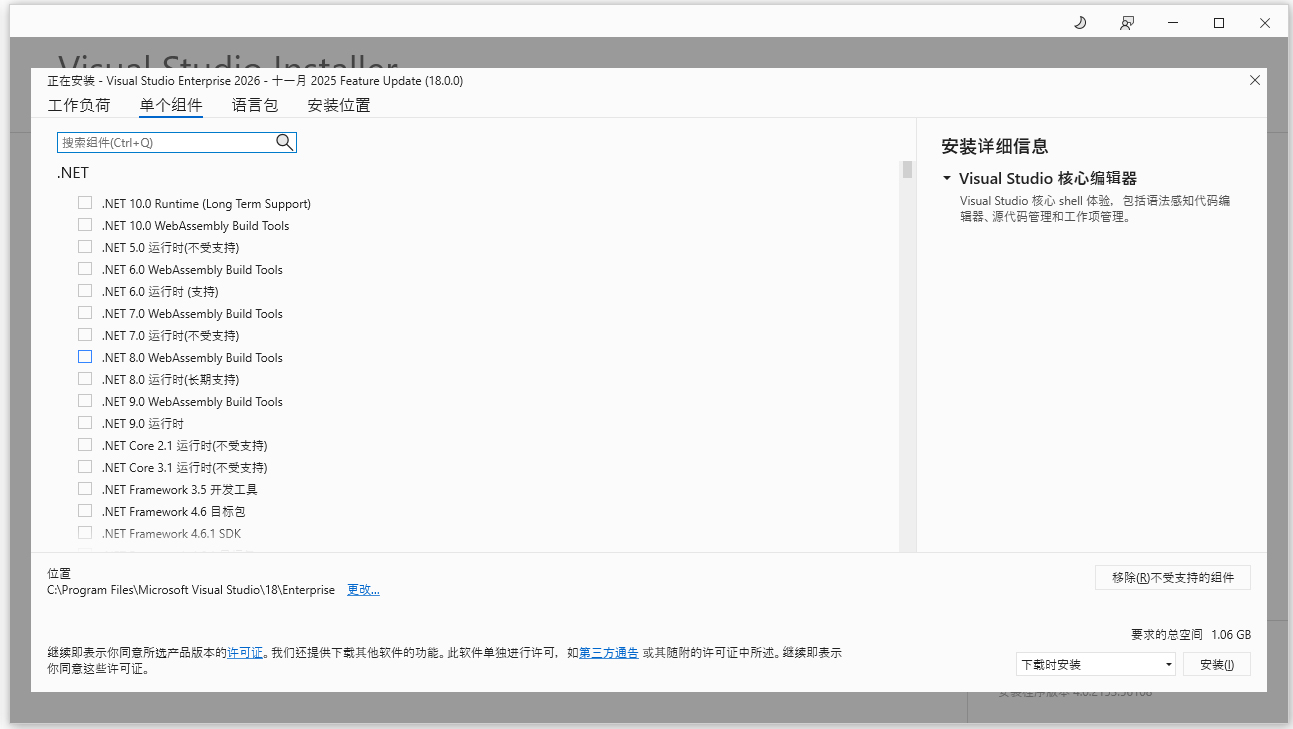The image size is (1293, 729).
Task: Switch to the 工作负荷 tab
Action: coord(79,105)
